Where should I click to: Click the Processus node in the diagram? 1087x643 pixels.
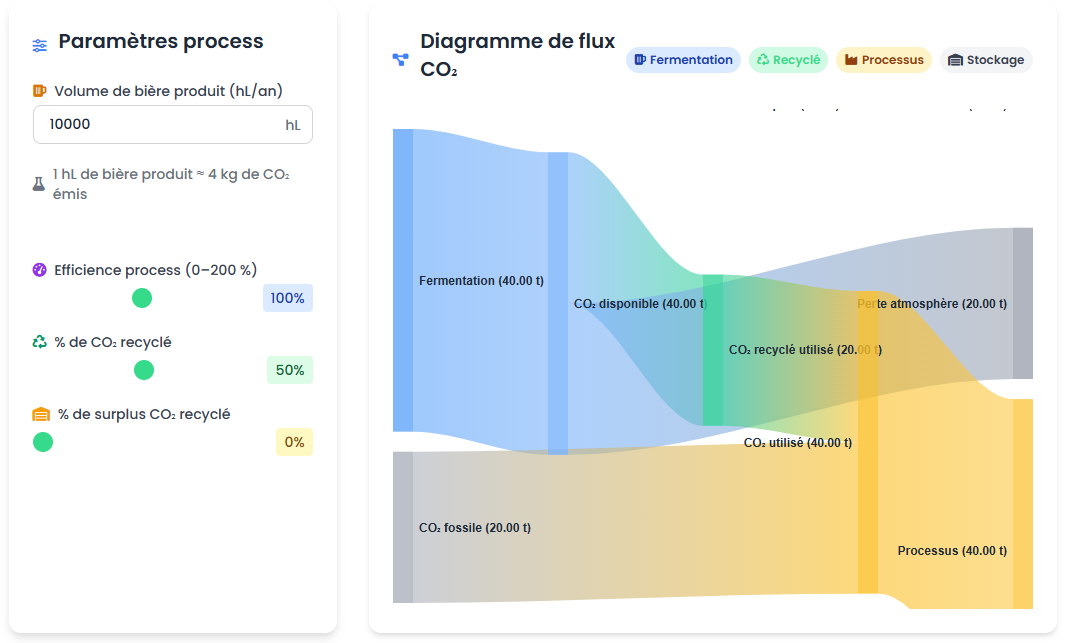(1022, 503)
